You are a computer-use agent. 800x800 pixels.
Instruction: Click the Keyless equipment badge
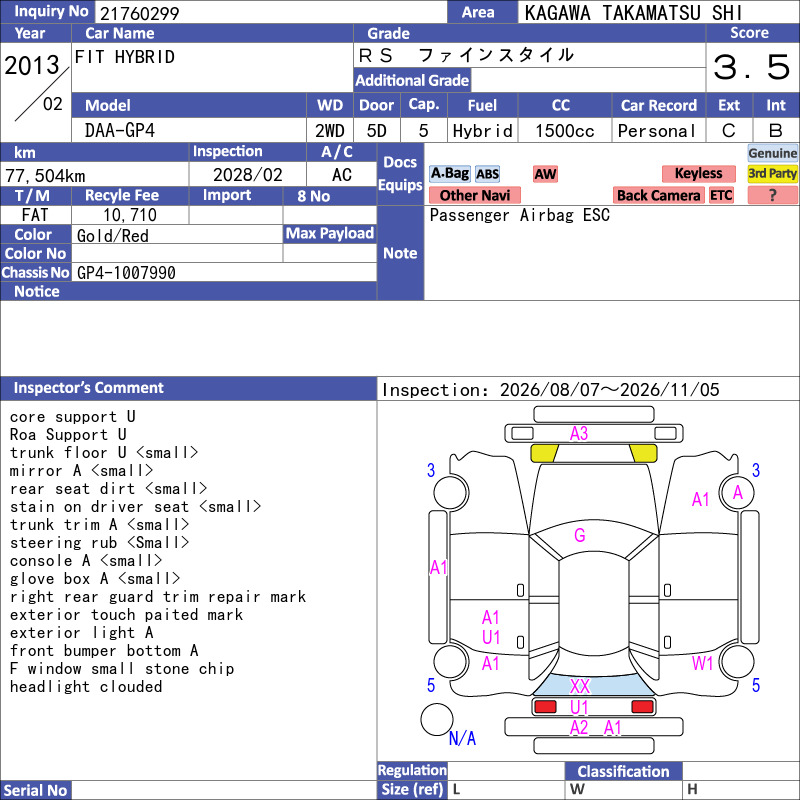[698, 173]
